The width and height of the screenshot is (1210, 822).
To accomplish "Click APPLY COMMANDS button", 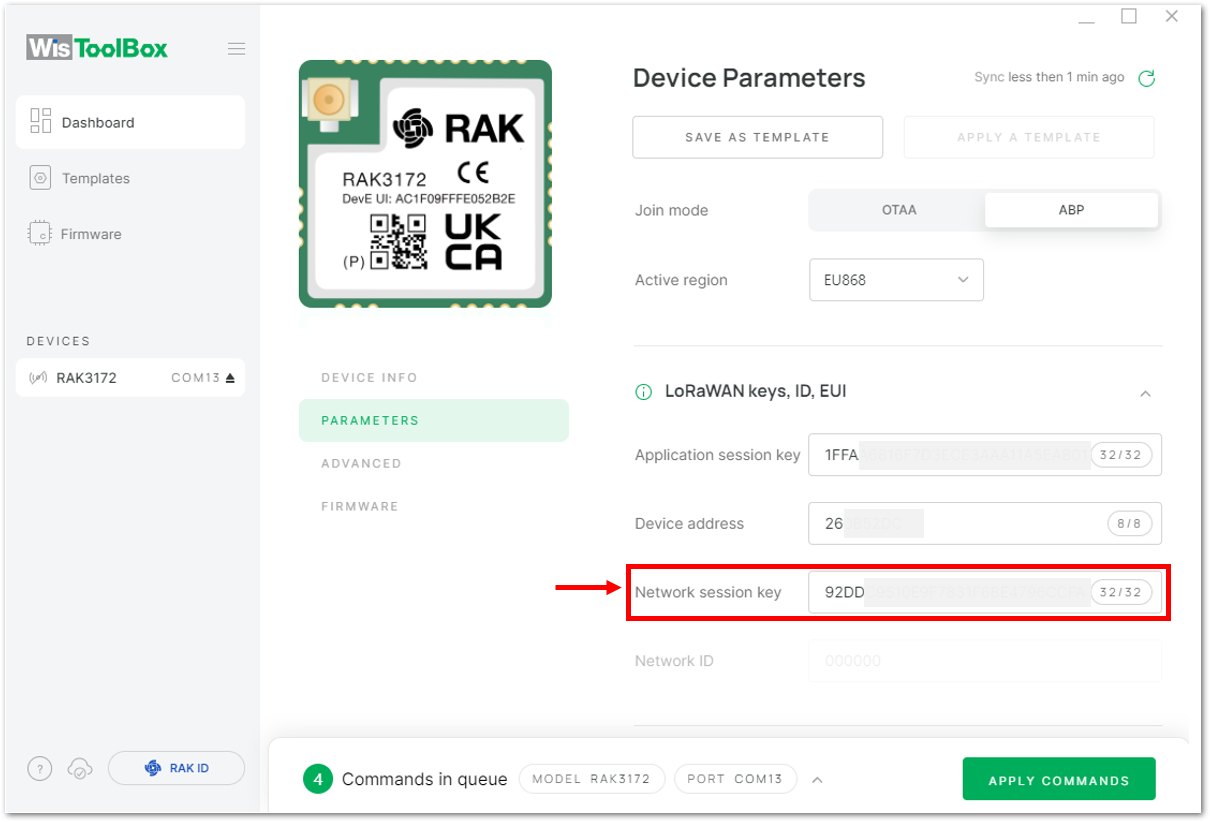I will [x=1059, y=780].
